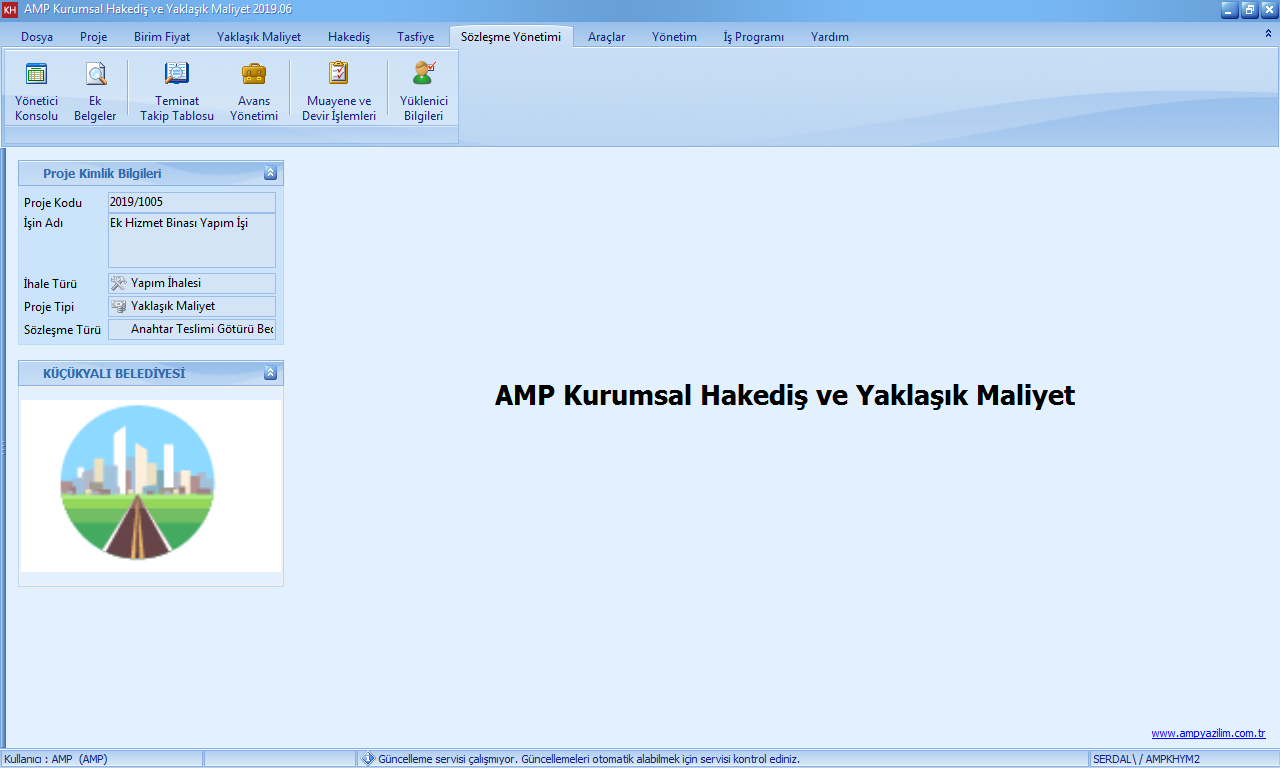Collapse the ribbon with the top-right chevron
This screenshot has height=768, width=1280.
coord(1268,34)
